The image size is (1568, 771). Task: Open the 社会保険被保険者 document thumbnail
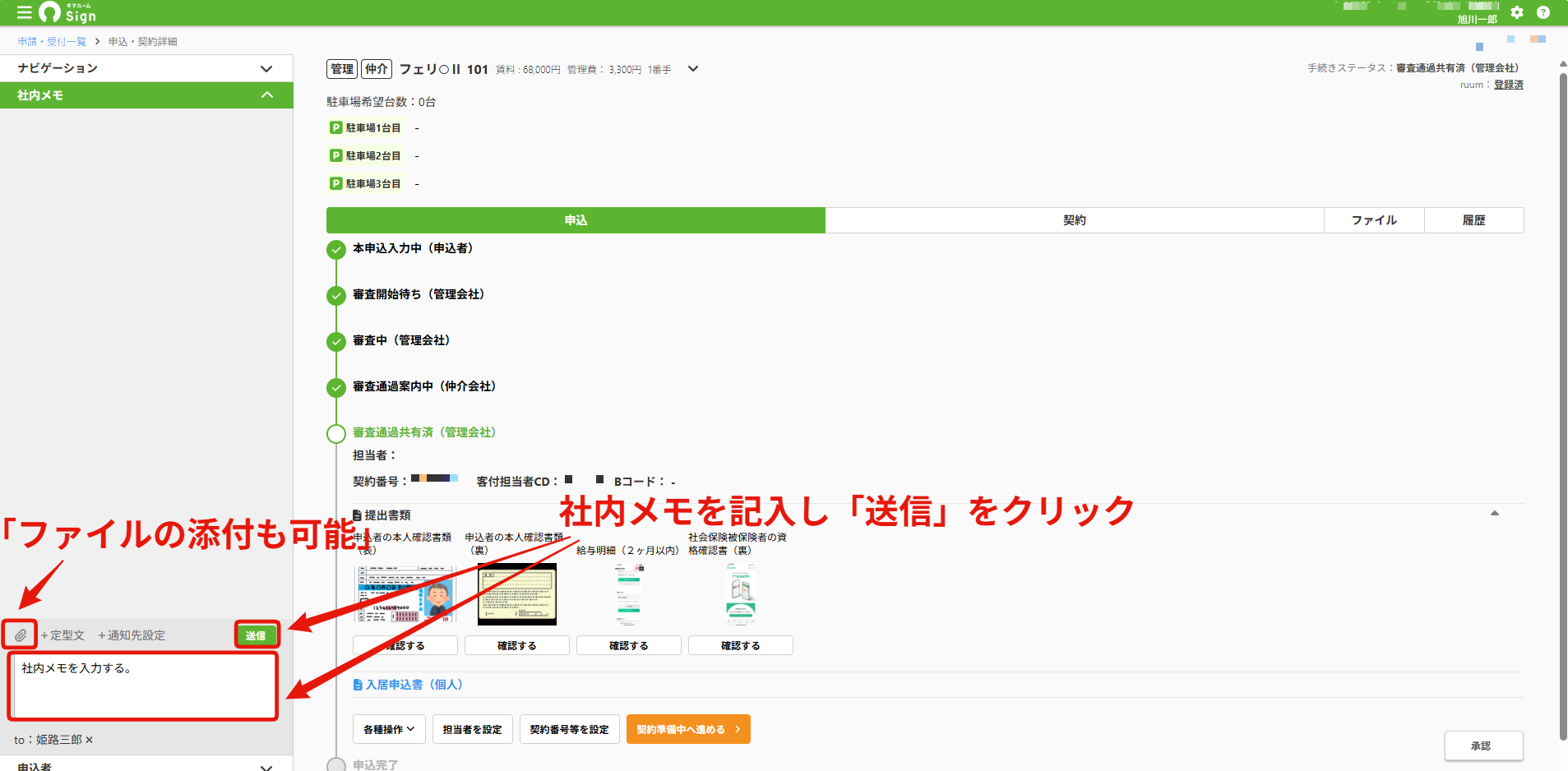pyautogui.click(x=741, y=594)
